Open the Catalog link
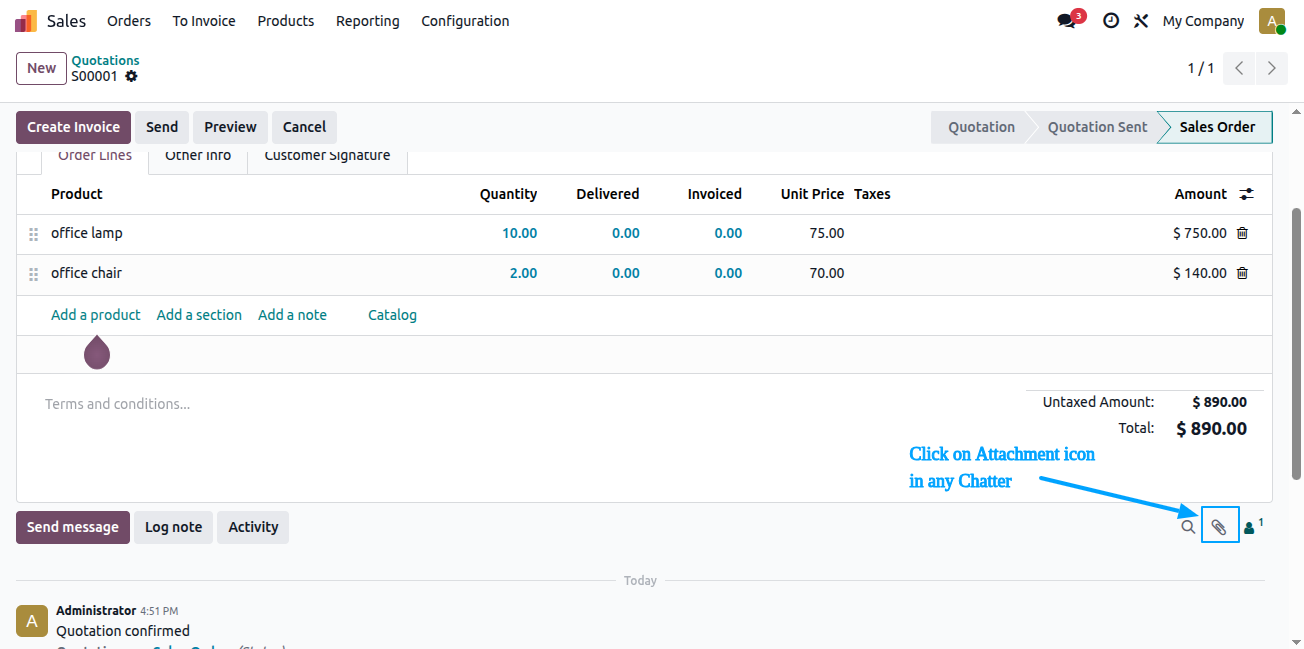This screenshot has width=1304, height=649. [392, 315]
